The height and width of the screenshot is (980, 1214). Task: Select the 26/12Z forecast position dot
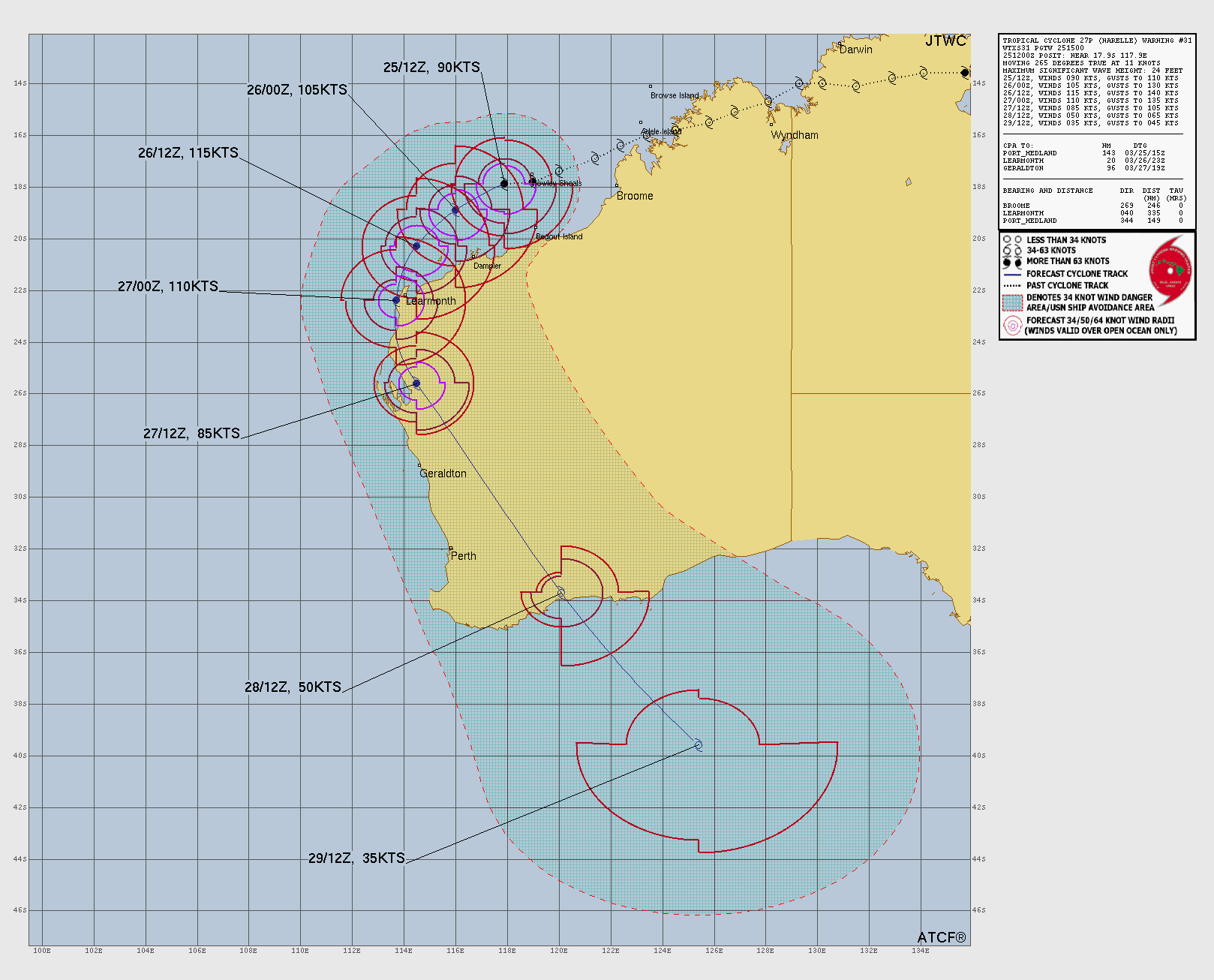[x=416, y=246]
